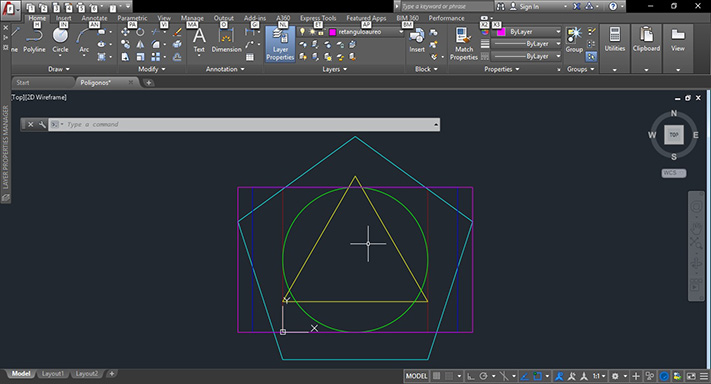Screen dimensions: 711x384
Task: Select the Dimension tool
Action: click(226, 40)
